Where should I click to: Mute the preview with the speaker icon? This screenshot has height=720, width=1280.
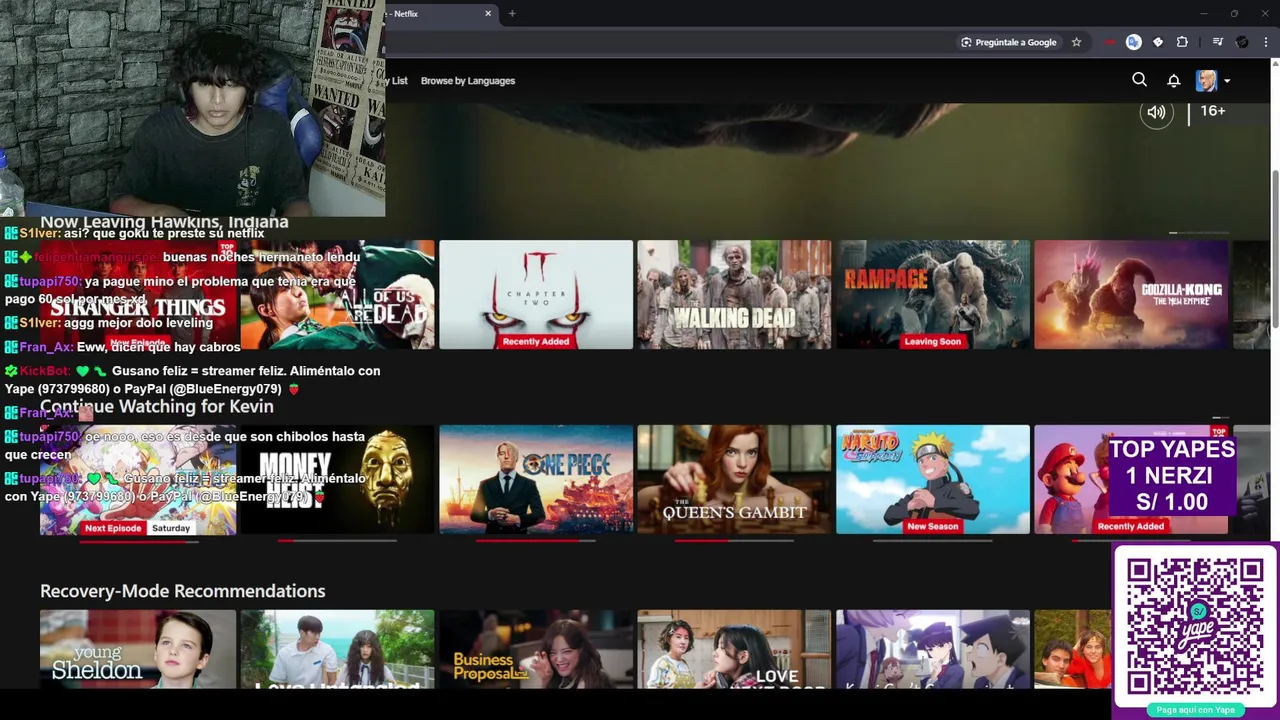1156,112
